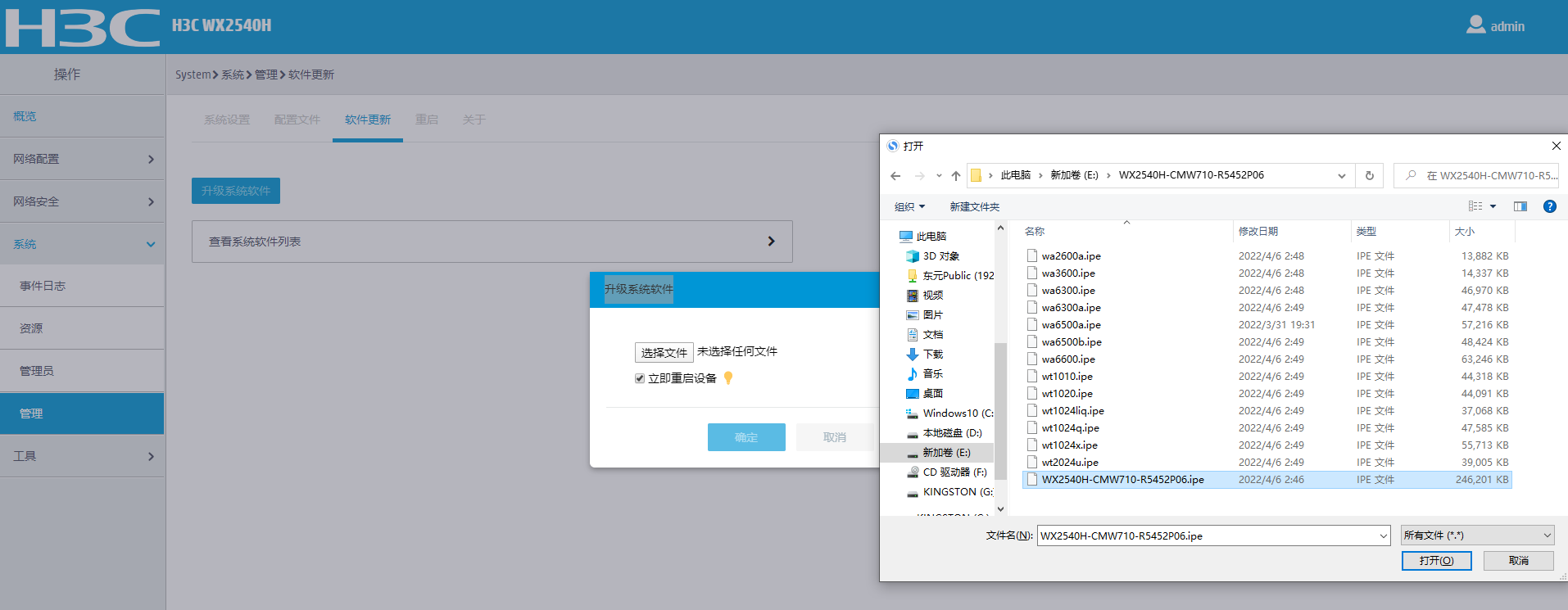
Task: Click the 音乐 music note icon
Action: 913,373
